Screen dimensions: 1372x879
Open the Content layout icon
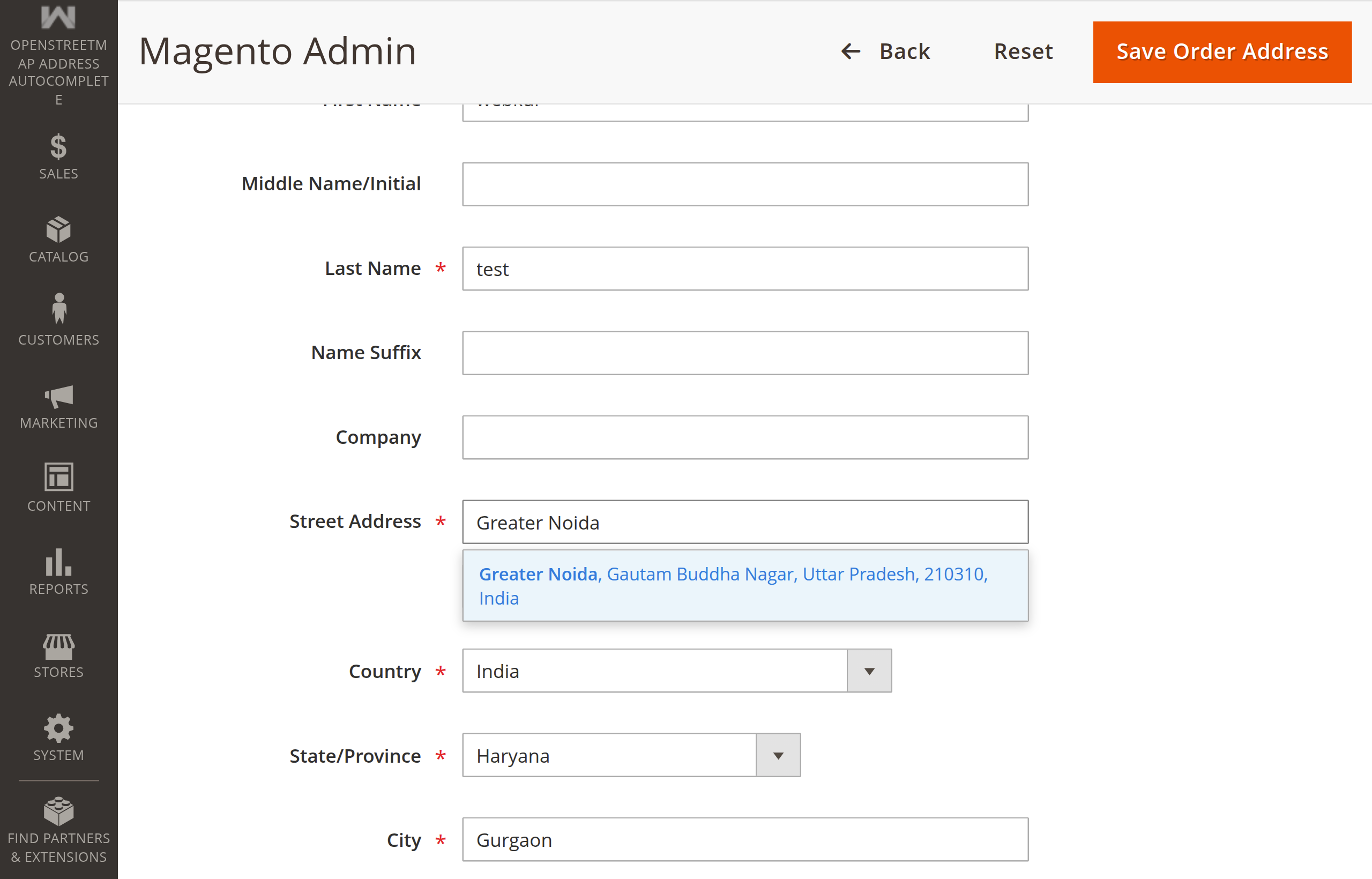59,476
